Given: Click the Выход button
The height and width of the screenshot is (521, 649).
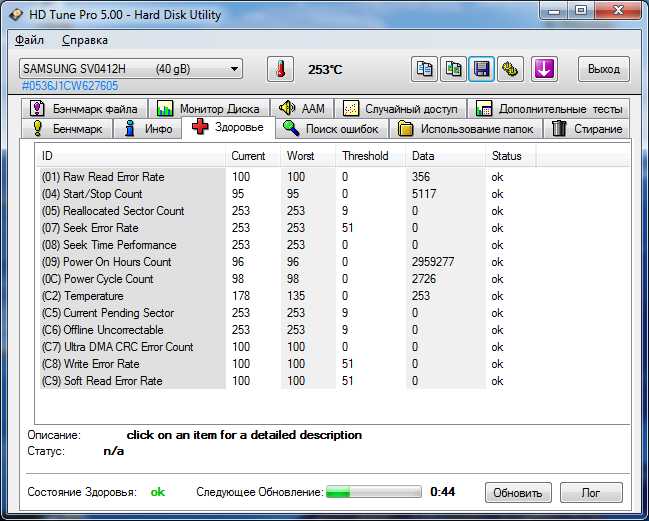Looking at the screenshot, I should tap(604, 69).
